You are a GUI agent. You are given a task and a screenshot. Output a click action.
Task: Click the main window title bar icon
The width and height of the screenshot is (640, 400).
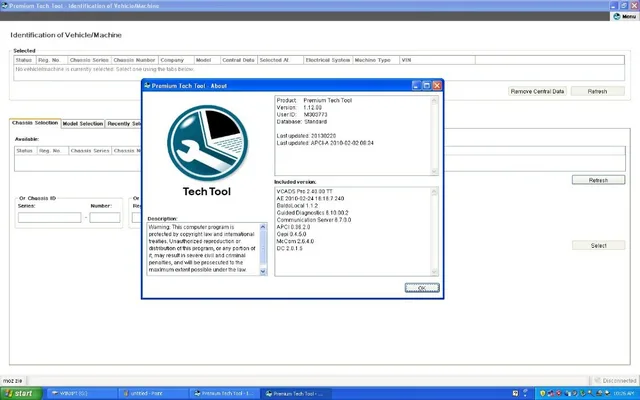[4, 5]
